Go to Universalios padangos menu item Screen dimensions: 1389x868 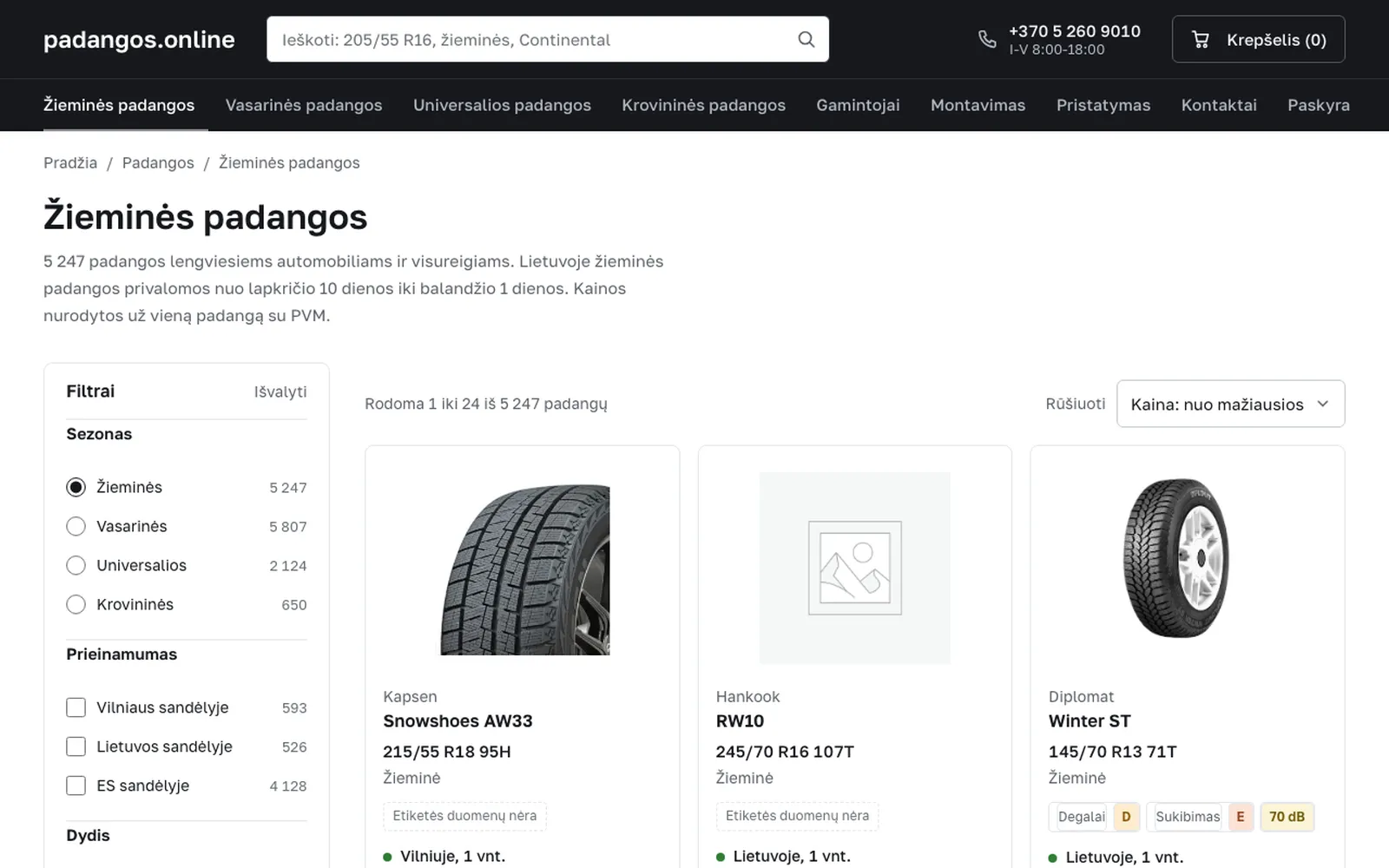(x=502, y=105)
